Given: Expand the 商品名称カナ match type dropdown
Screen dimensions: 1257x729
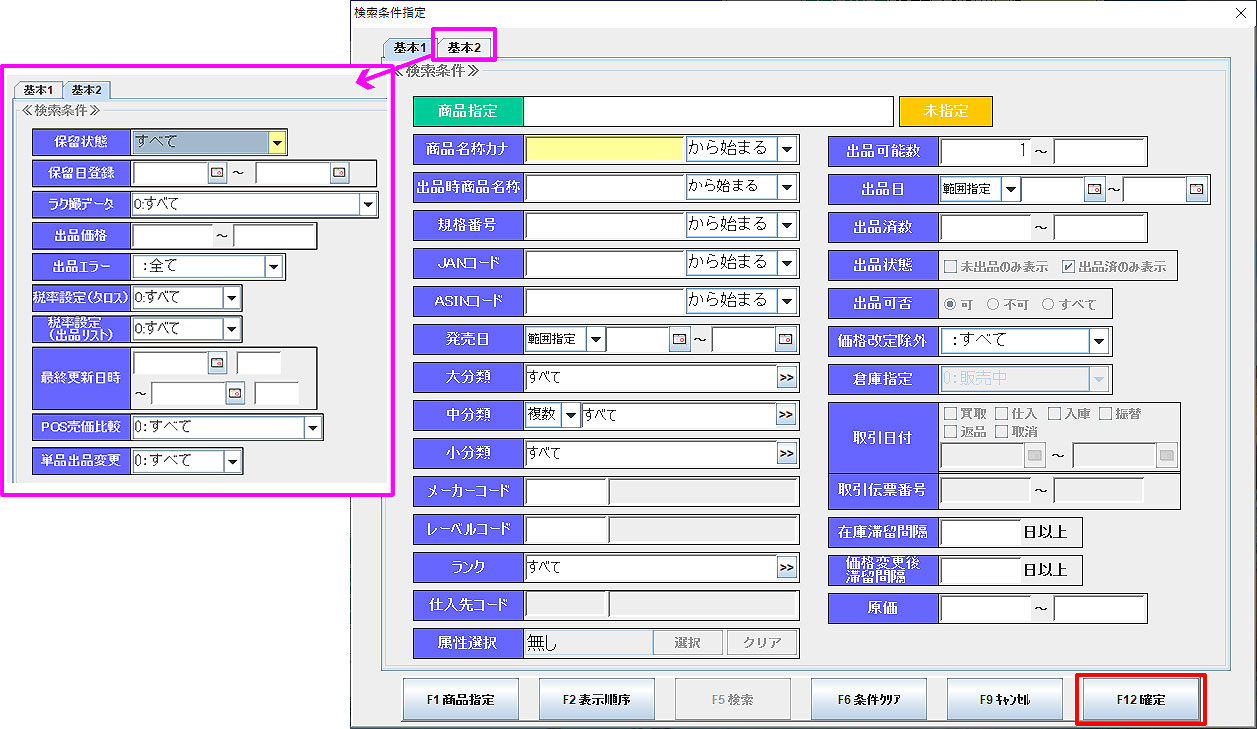Looking at the screenshot, I should point(787,150).
